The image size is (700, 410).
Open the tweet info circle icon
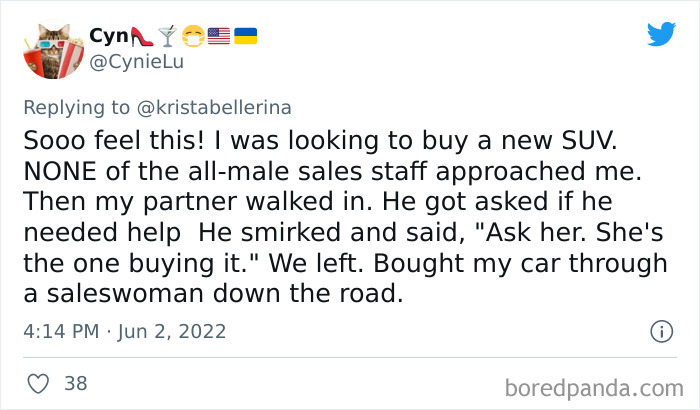[660, 330]
